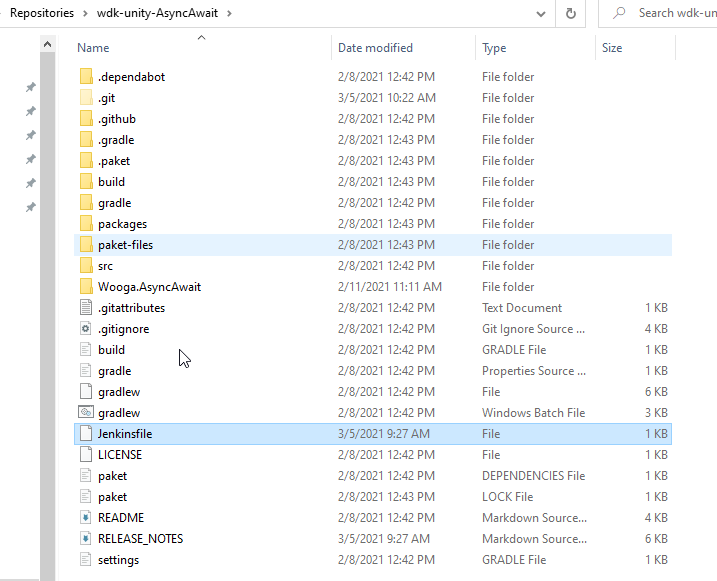
Task: Click the type 'Windows Batch File'
Action: pos(534,413)
